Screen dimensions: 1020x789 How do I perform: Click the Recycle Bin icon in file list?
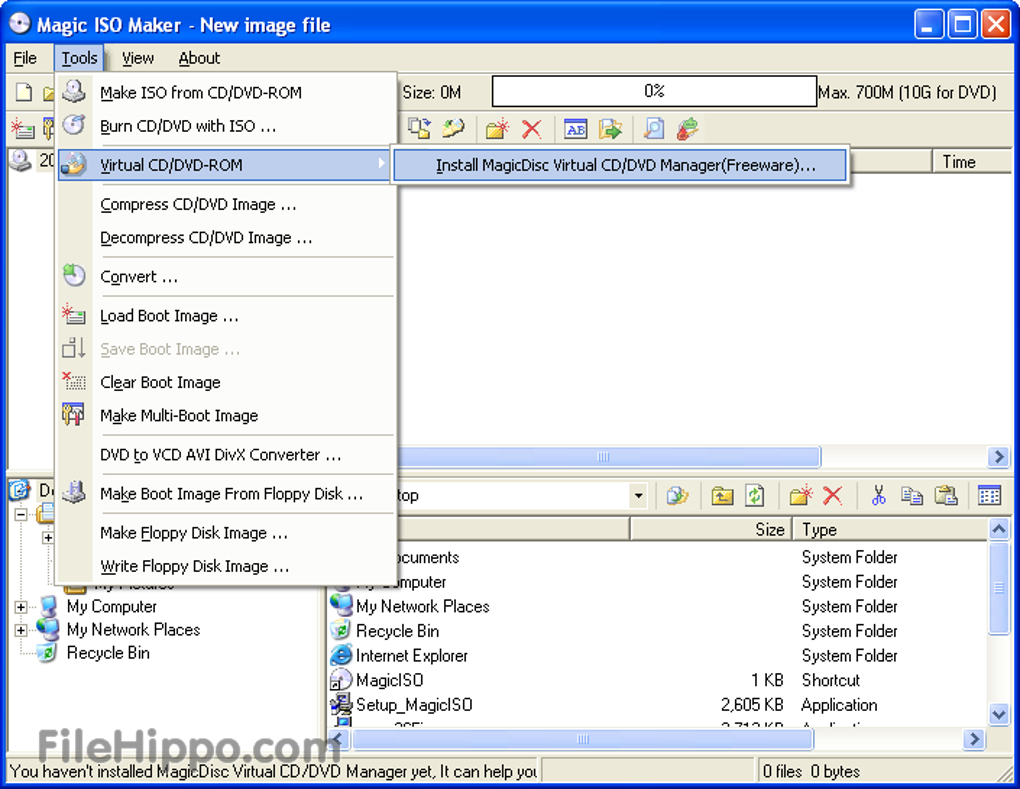point(340,630)
